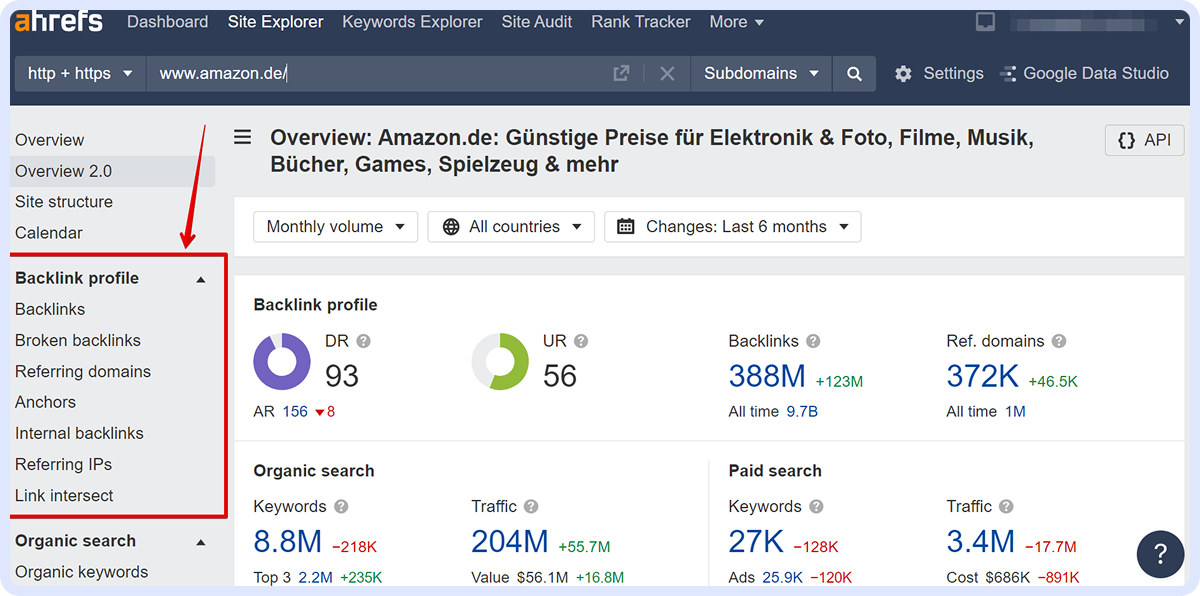
Task: Open URL in new tab icon
Action: tap(621, 74)
